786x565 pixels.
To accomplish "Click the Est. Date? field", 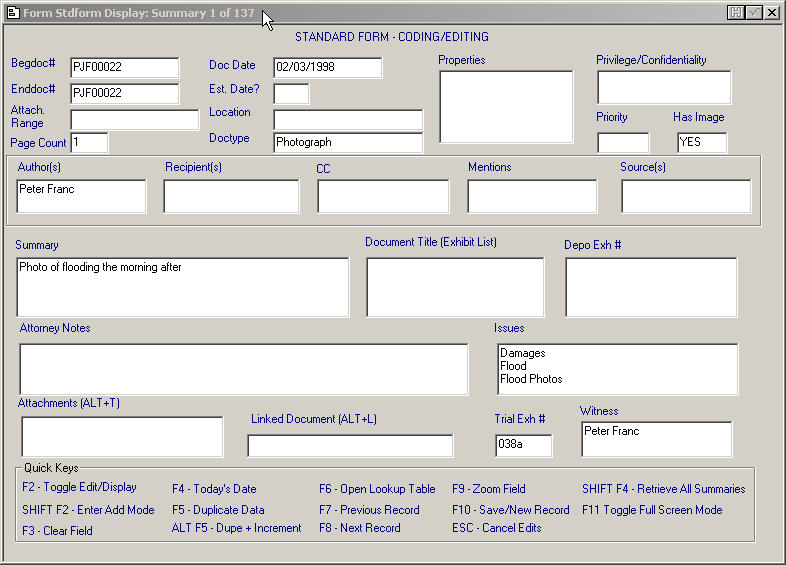I will pos(291,94).
